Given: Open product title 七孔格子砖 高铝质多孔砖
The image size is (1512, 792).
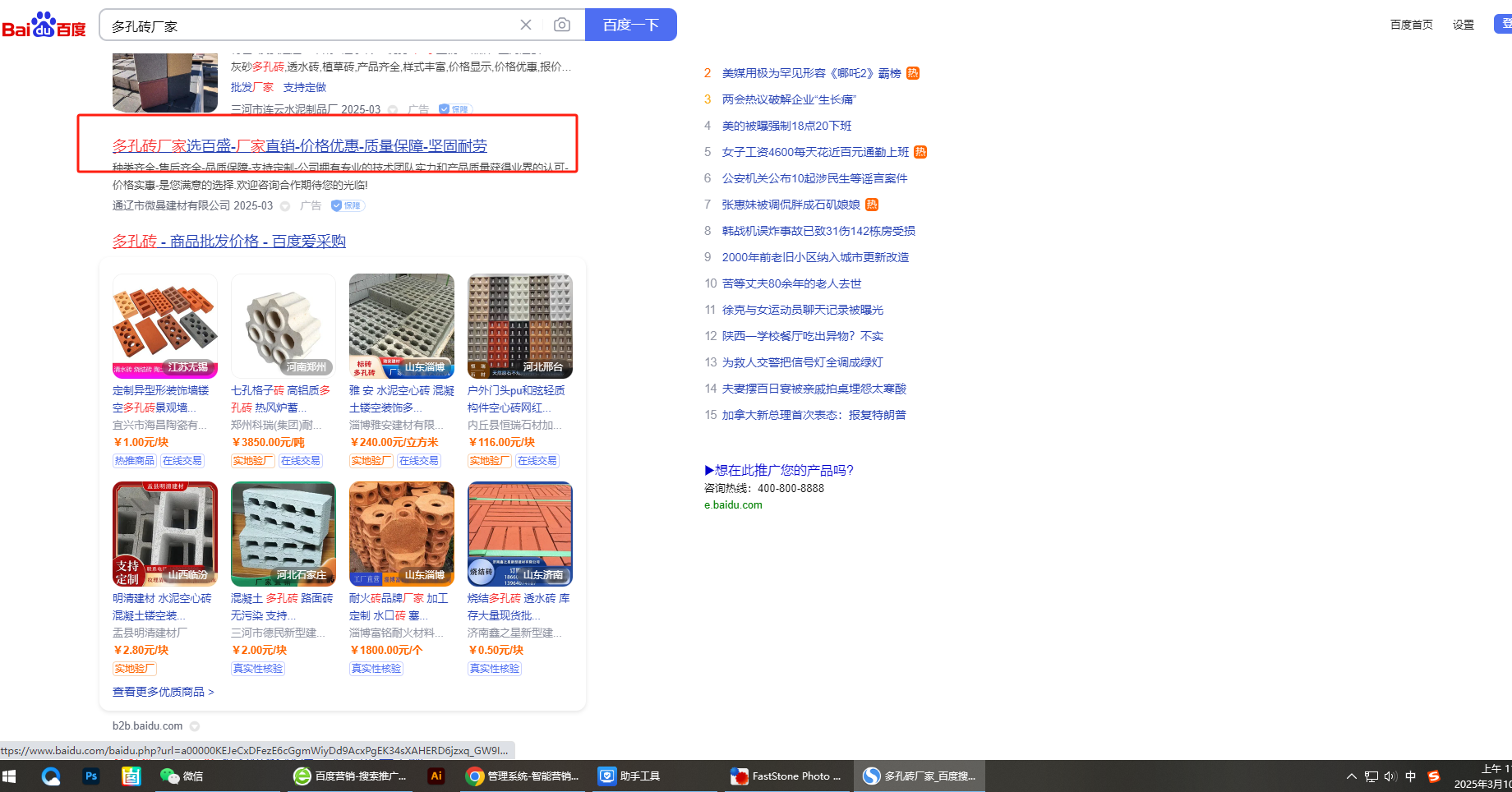Looking at the screenshot, I should [x=280, y=399].
